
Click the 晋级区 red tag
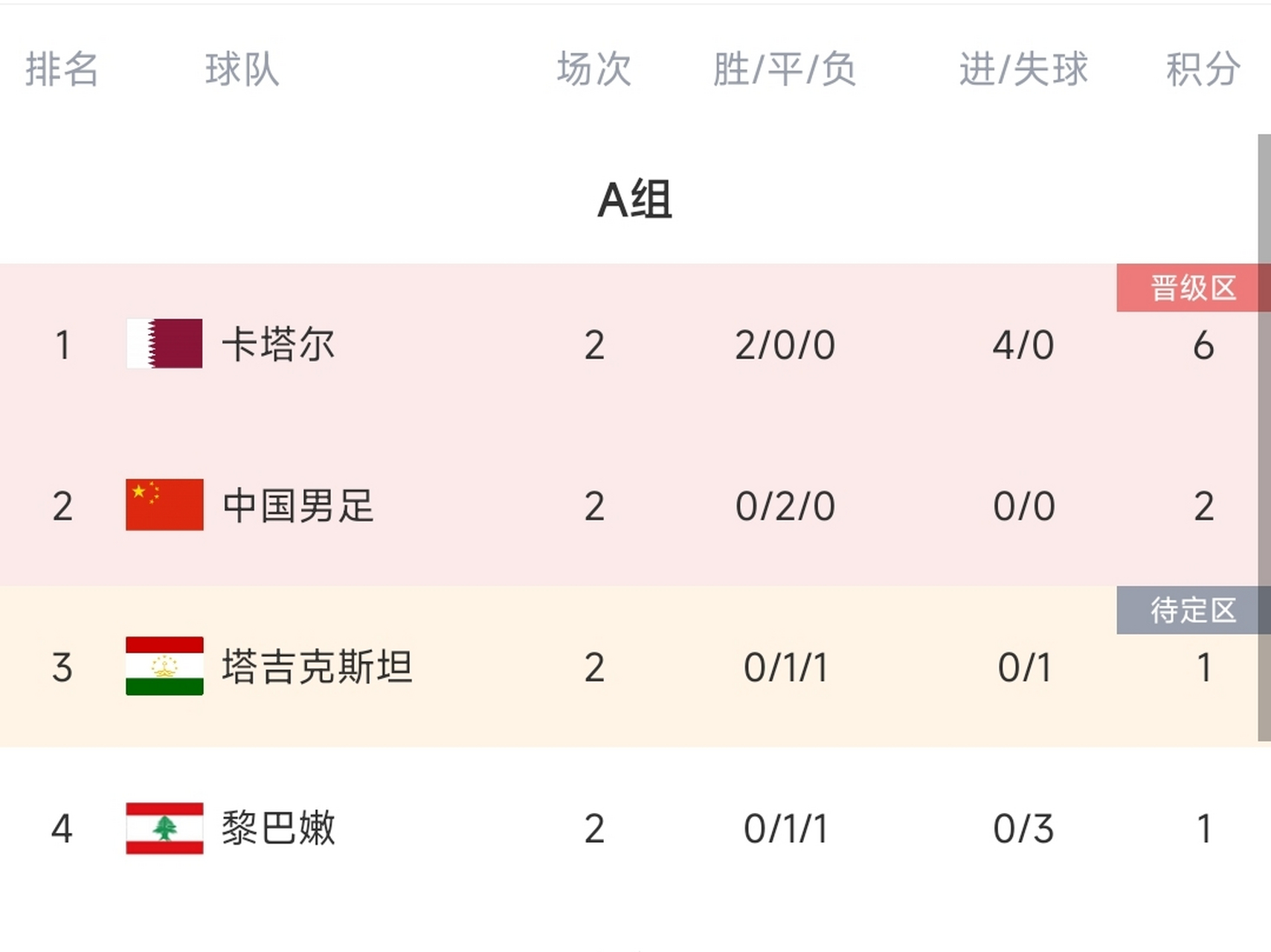click(1193, 288)
